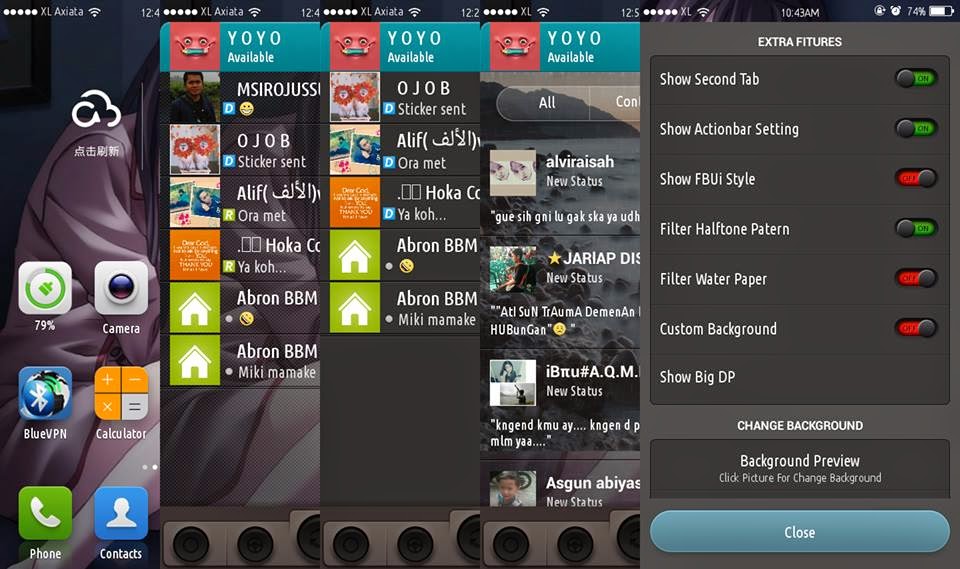Turn off Show Actionbar Setting switch
This screenshot has width=960, height=569.
click(916, 129)
